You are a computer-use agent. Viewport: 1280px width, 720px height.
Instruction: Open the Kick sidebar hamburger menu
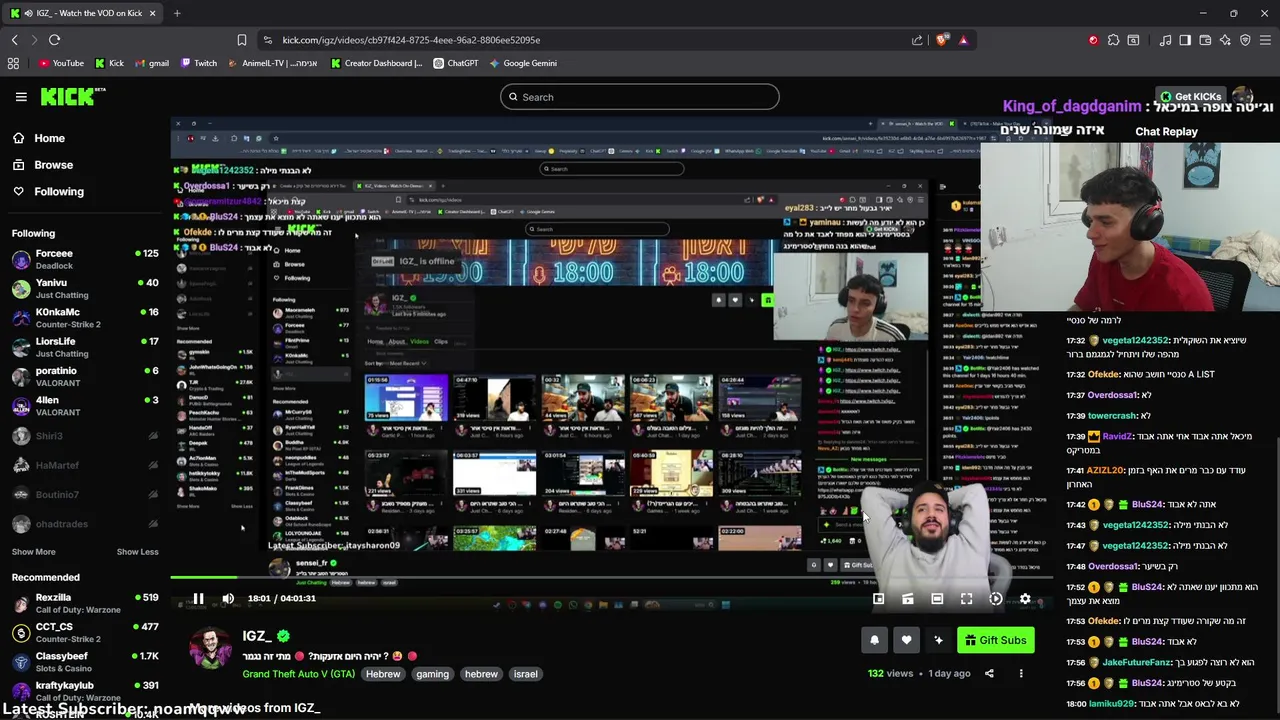[x=21, y=97]
